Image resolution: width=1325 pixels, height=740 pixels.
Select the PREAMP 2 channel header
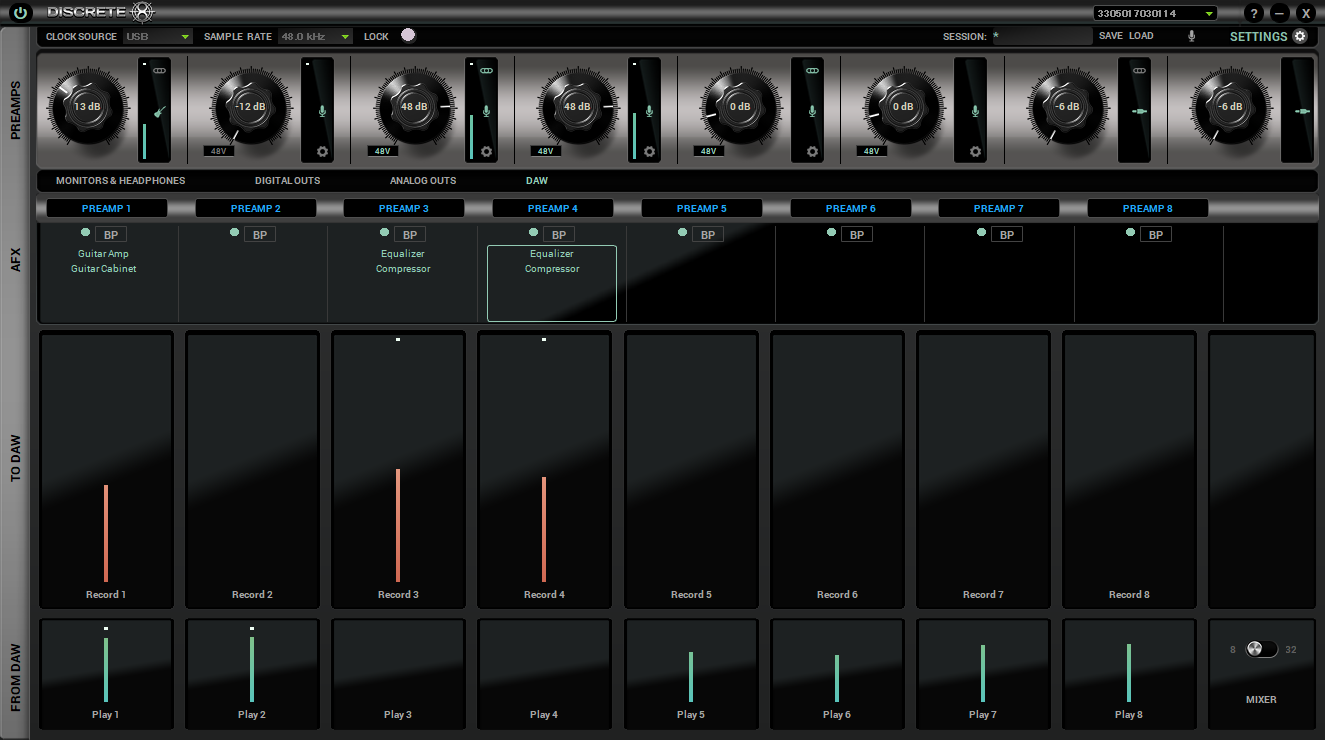(x=256, y=208)
